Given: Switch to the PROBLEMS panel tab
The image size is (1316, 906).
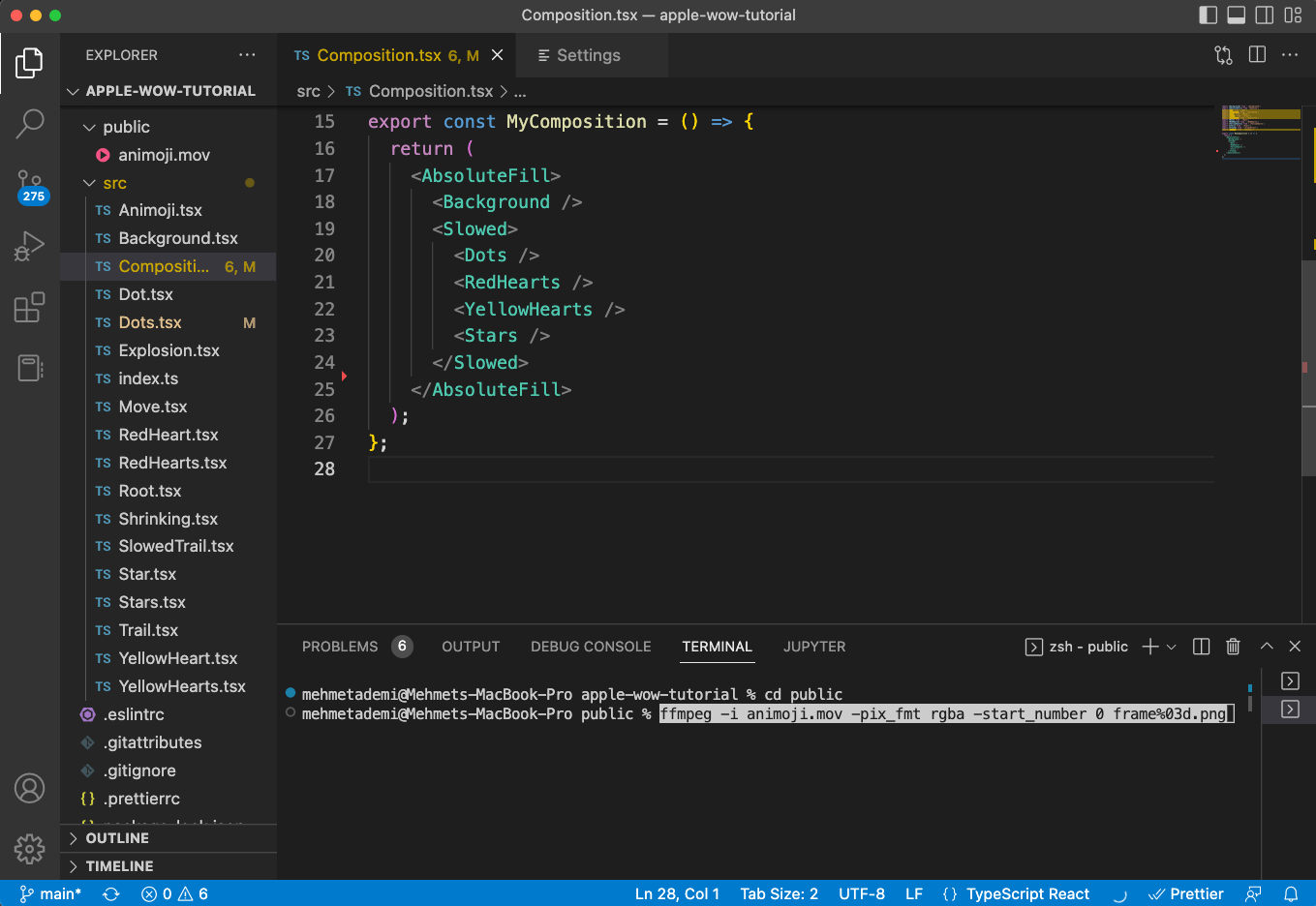Looking at the screenshot, I should pos(340,647).
